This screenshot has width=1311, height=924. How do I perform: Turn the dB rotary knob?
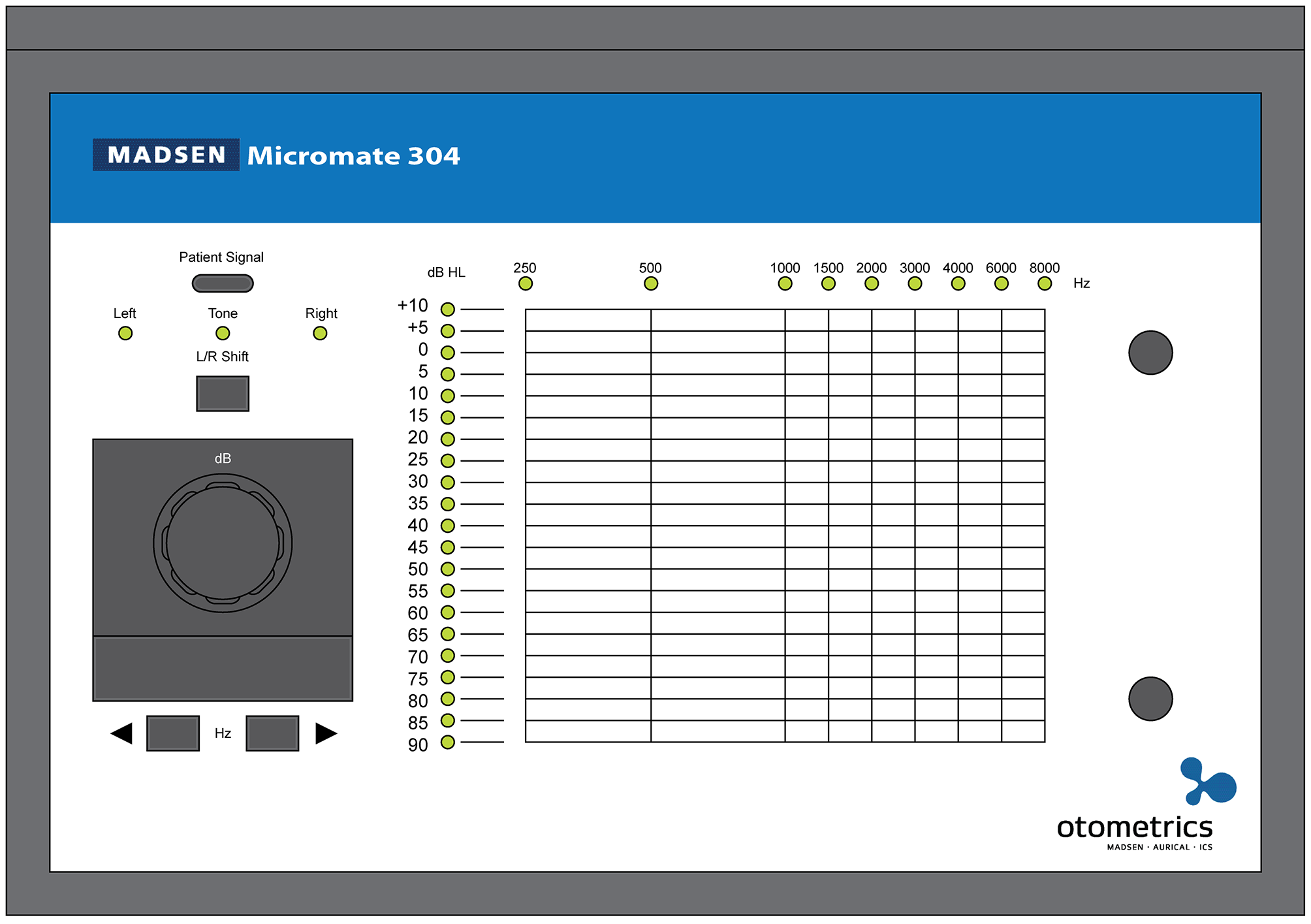click(x=223, y=543)
